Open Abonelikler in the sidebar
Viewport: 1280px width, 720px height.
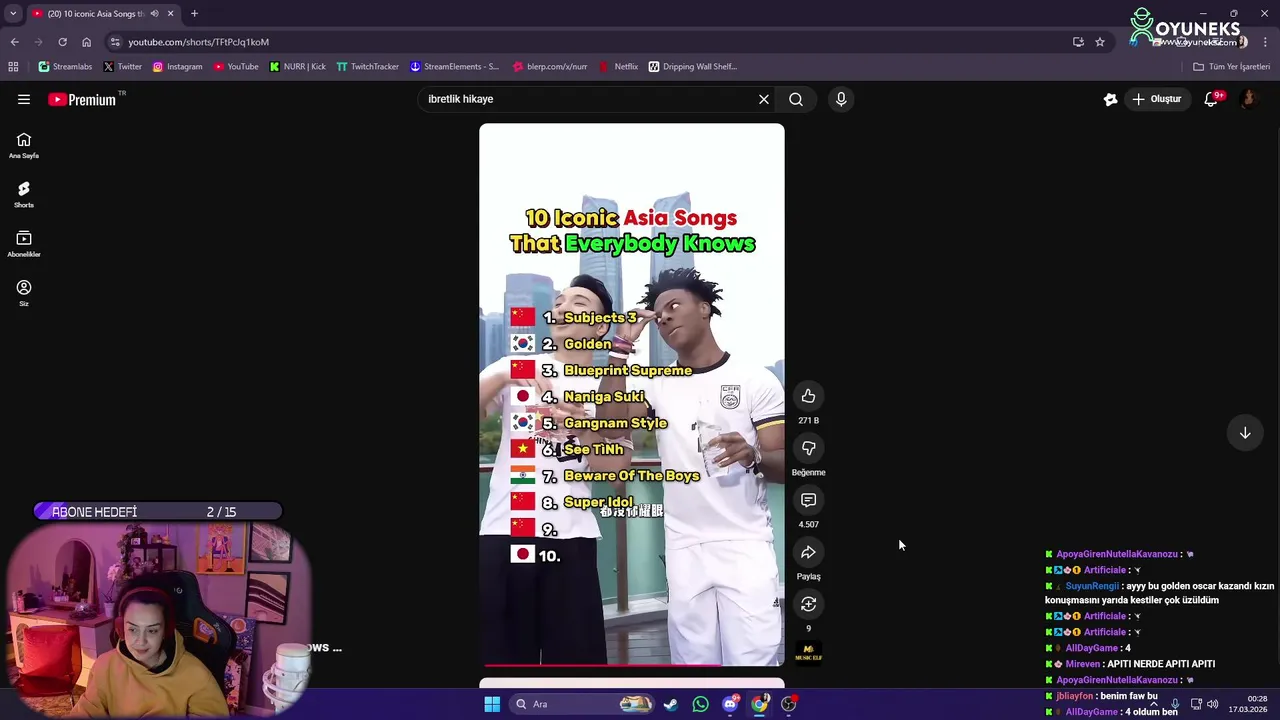tap(24, 244)
